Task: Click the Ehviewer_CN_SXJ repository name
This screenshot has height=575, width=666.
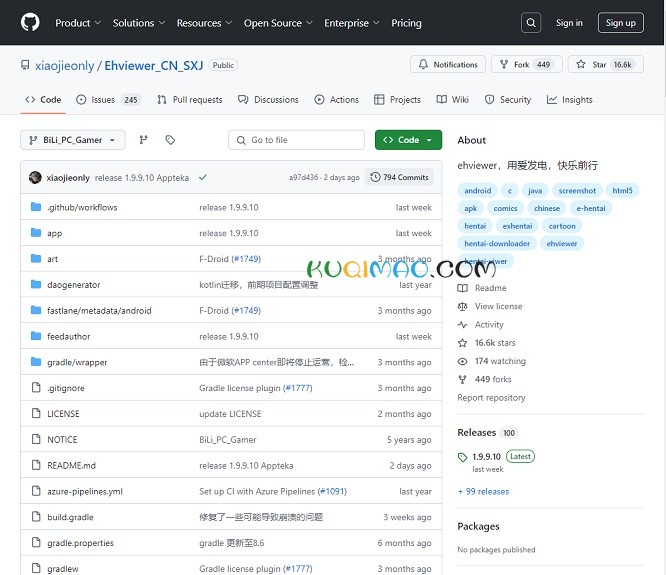Action: click(x=154, y=65)
